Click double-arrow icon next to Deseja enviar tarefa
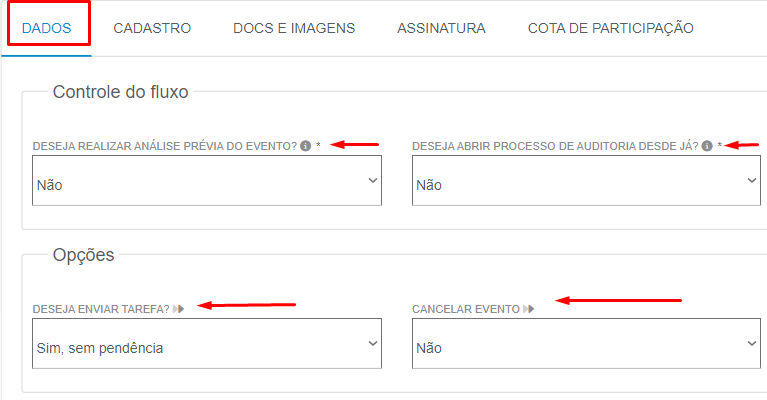767x400 pixels. point(179,309)
